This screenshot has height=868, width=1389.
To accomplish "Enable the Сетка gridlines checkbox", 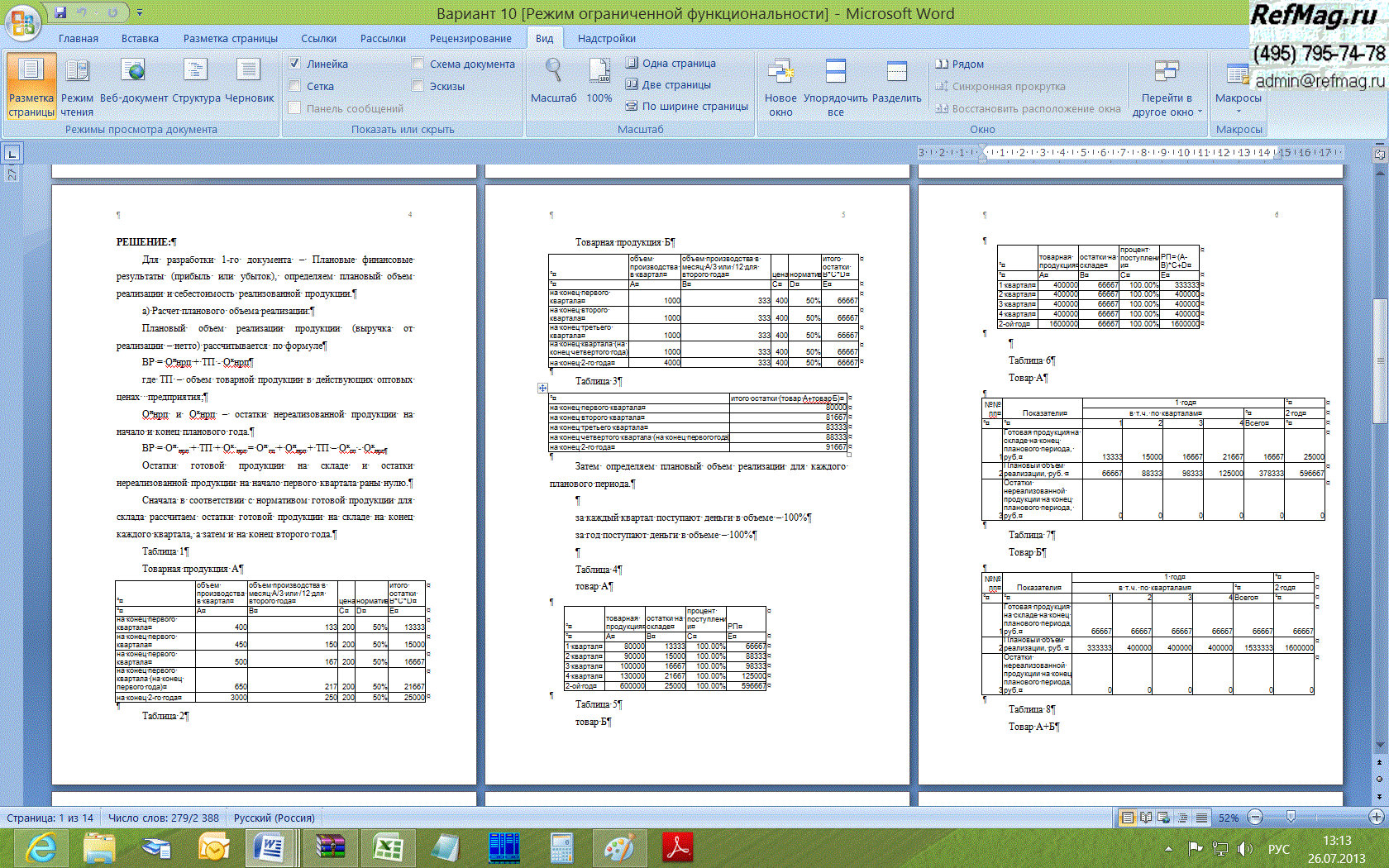I will pyautogui.click(x=295, y=86).
